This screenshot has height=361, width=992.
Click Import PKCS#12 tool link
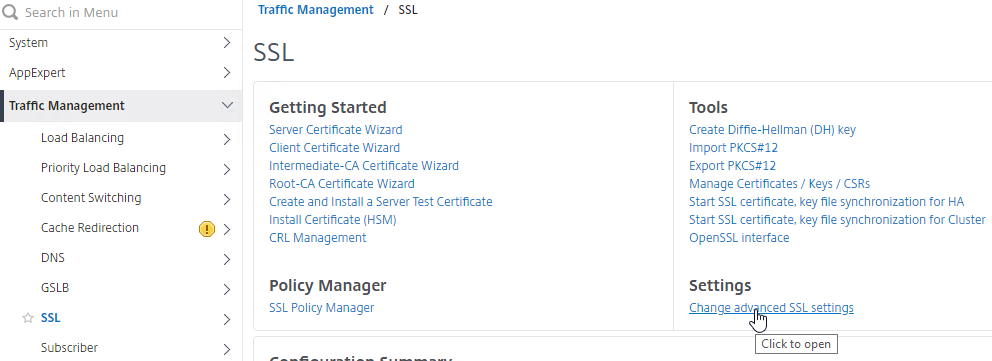pyautogui.click(x=733, y=148)
